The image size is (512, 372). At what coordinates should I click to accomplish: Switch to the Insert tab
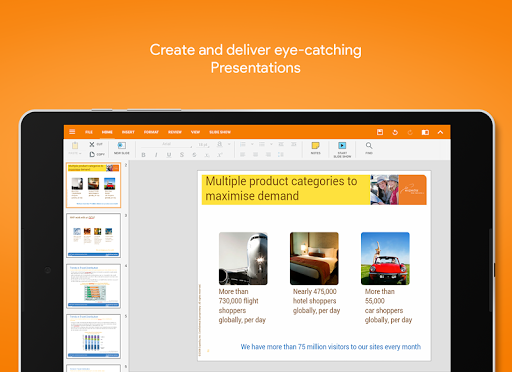point(128,132)
